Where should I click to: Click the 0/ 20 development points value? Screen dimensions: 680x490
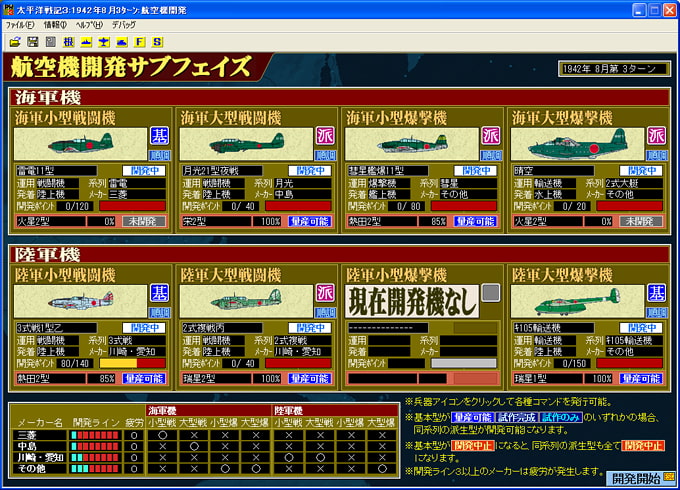coord(572,206)
